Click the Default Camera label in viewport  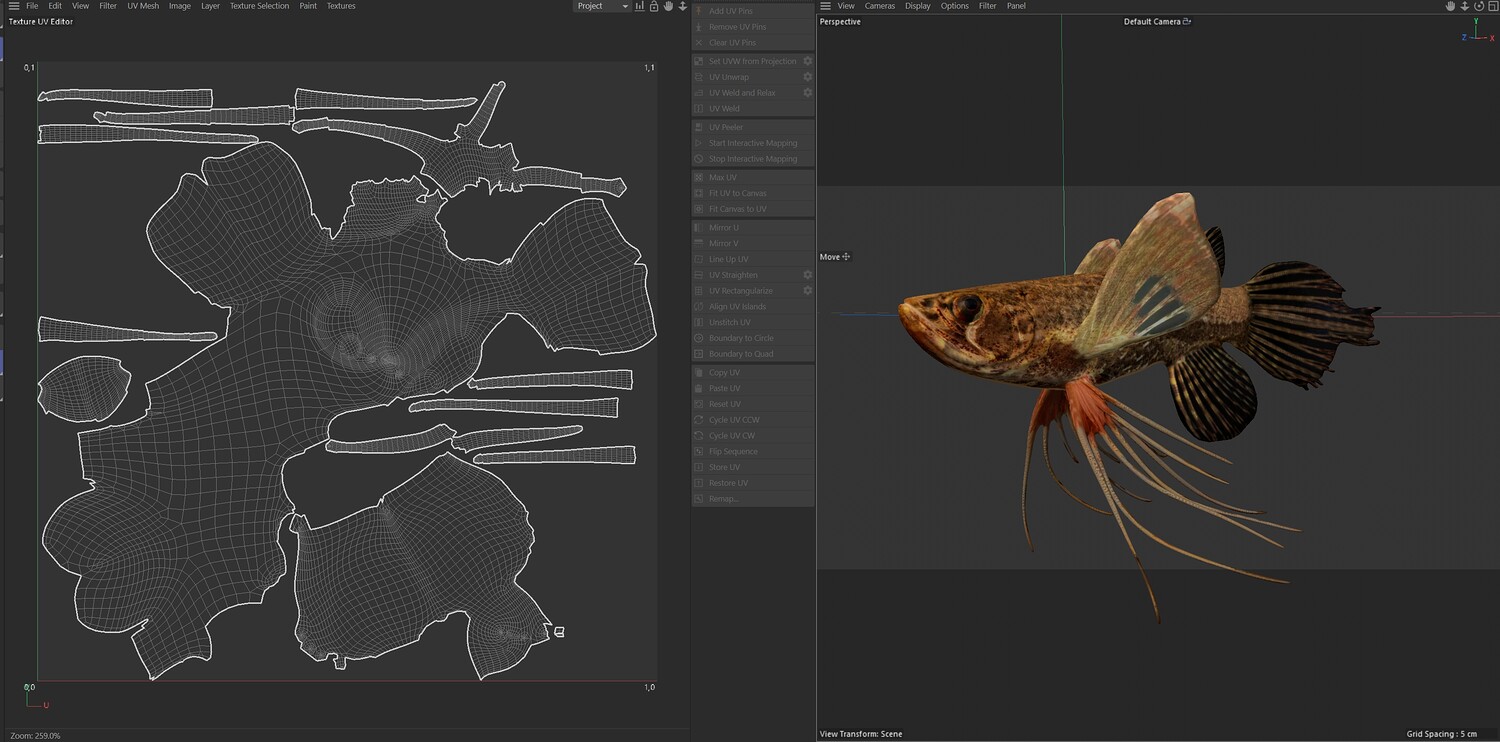1152,22
